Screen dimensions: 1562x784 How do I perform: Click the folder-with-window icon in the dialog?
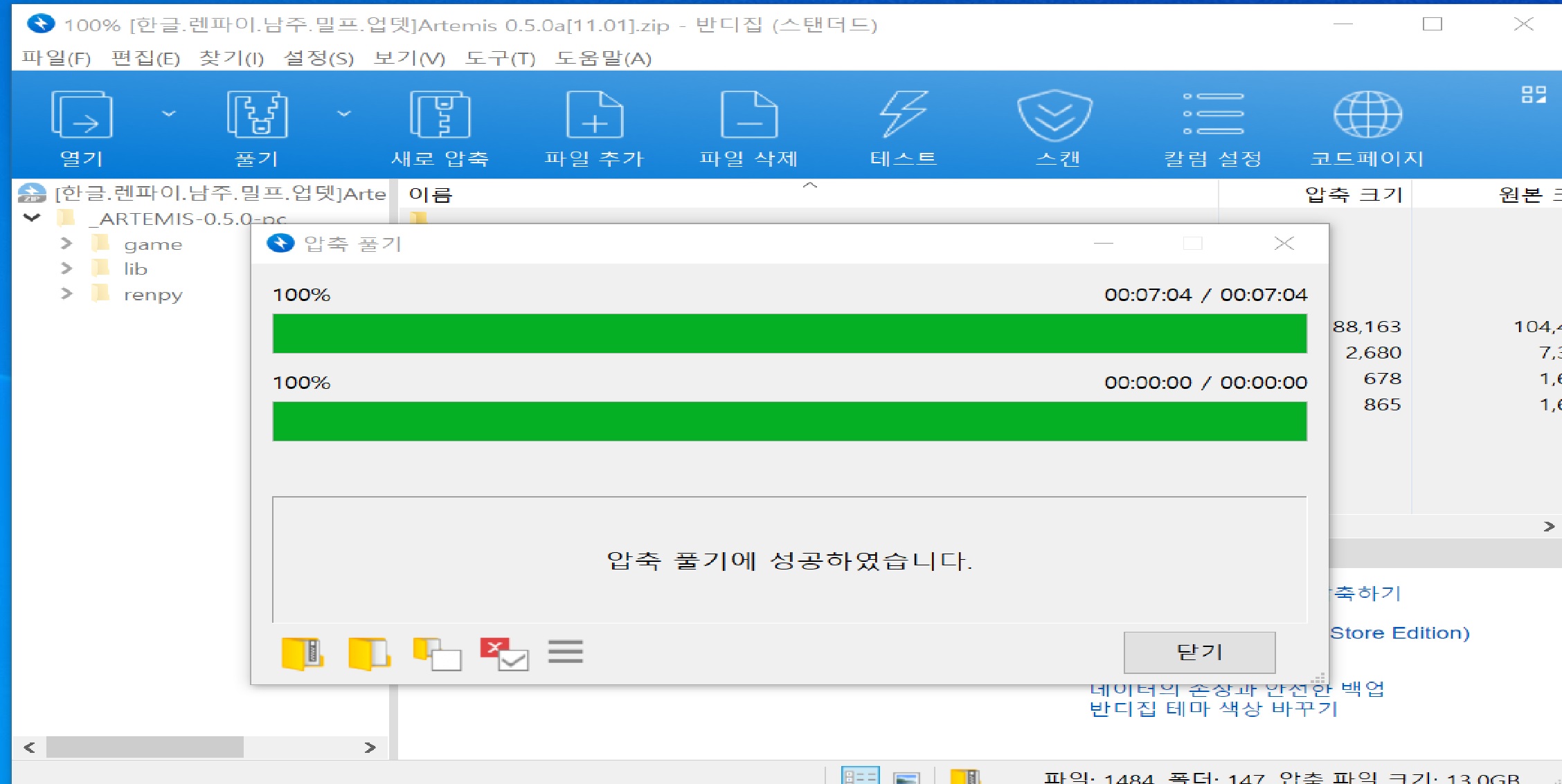coord(437,654)
